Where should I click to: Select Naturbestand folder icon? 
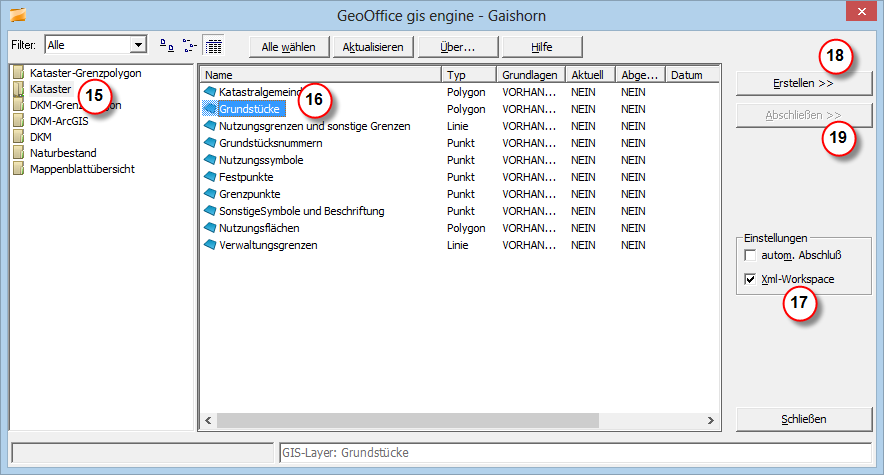pyautogui.click(x=19, y=152)
